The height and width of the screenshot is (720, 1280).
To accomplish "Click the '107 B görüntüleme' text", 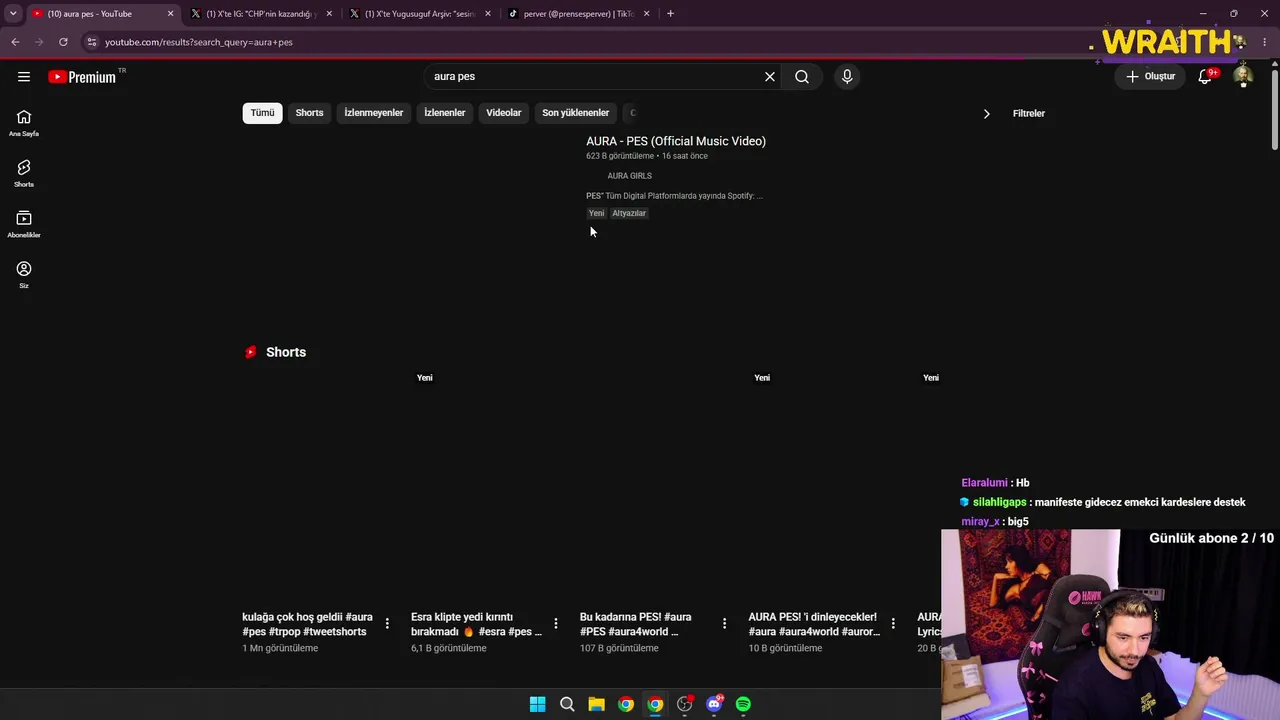I will click(x=619, y=648).
